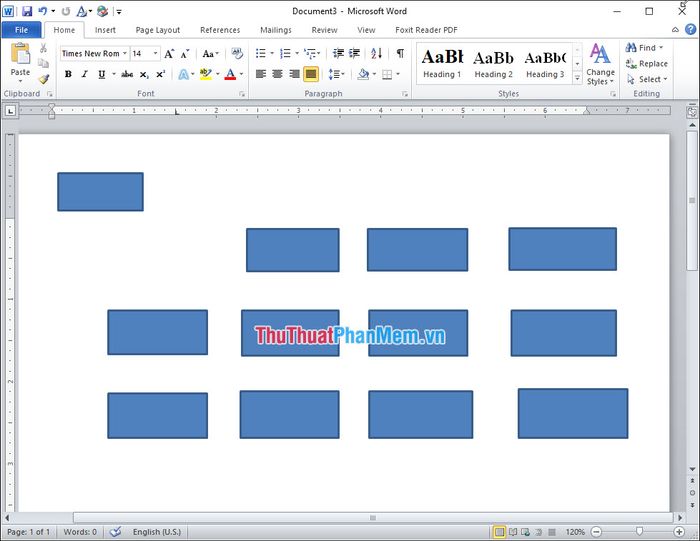This screenshot has height=541, width=700.
Task: Open the Insert ribbon tab
Action: 105,30
